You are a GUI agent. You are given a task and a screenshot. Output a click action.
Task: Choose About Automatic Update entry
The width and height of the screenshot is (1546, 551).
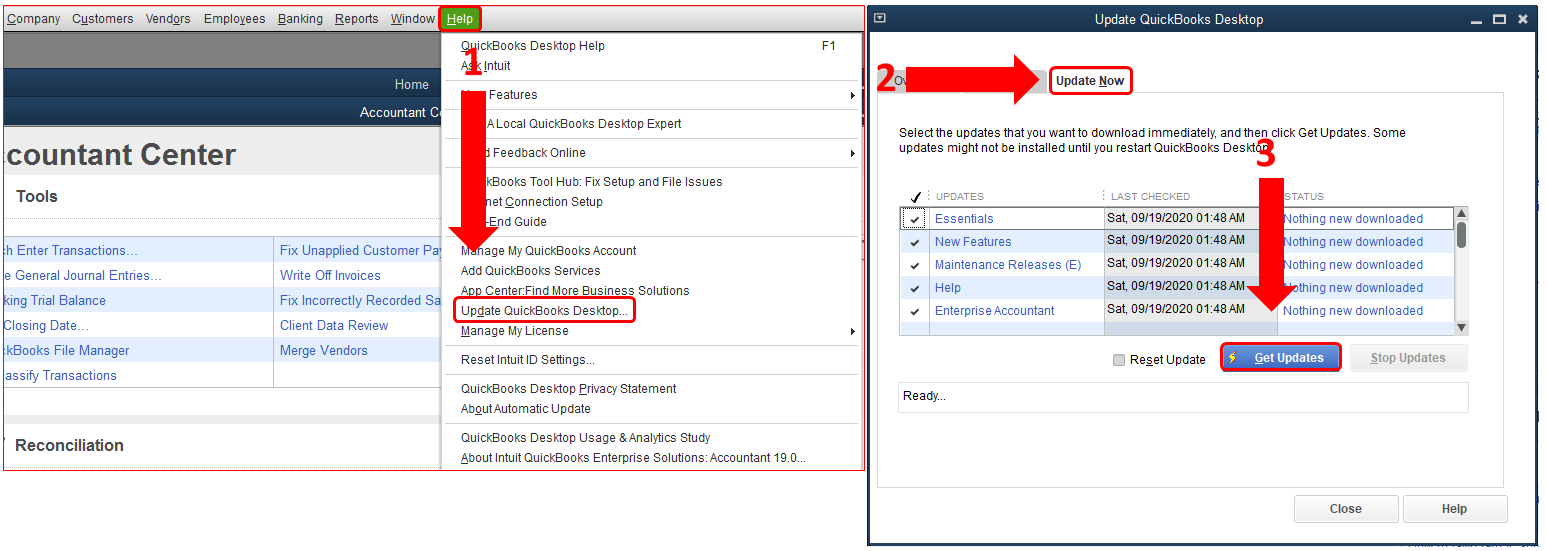click(525, 409)
